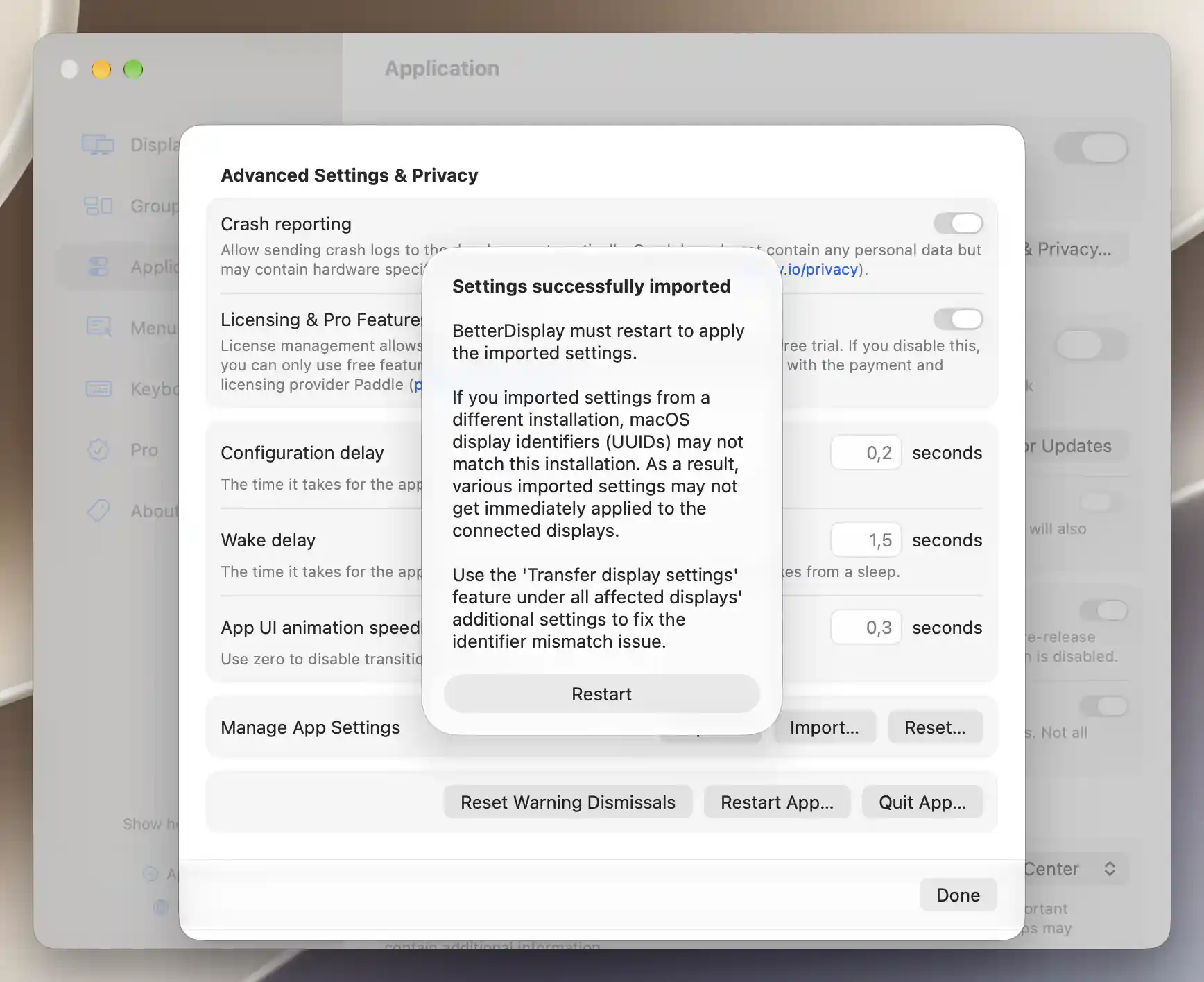
Task: Click the About tag icon in sidebar
Action: [98, 510]
